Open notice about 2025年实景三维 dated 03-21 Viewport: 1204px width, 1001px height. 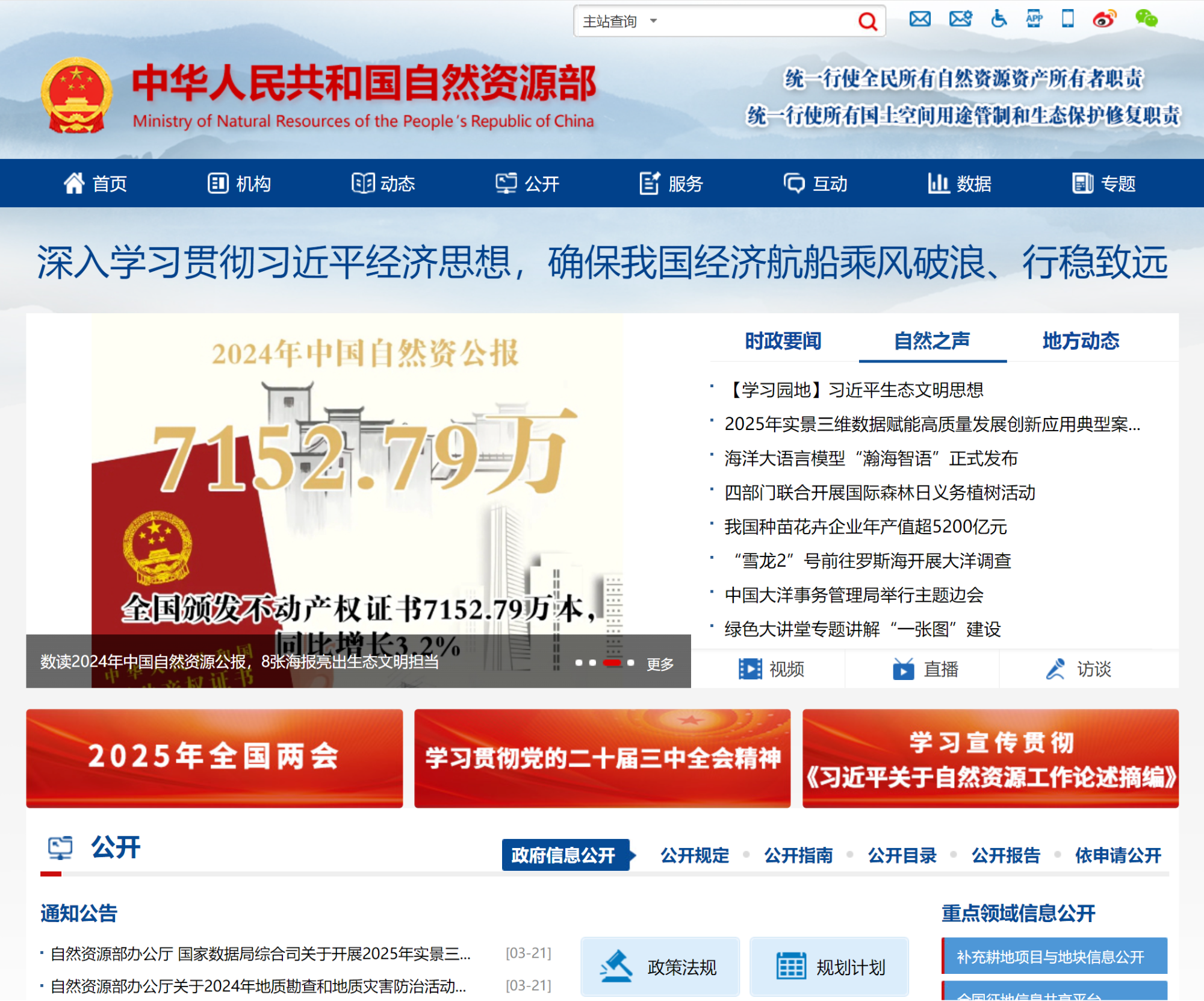tap(260, 954)
